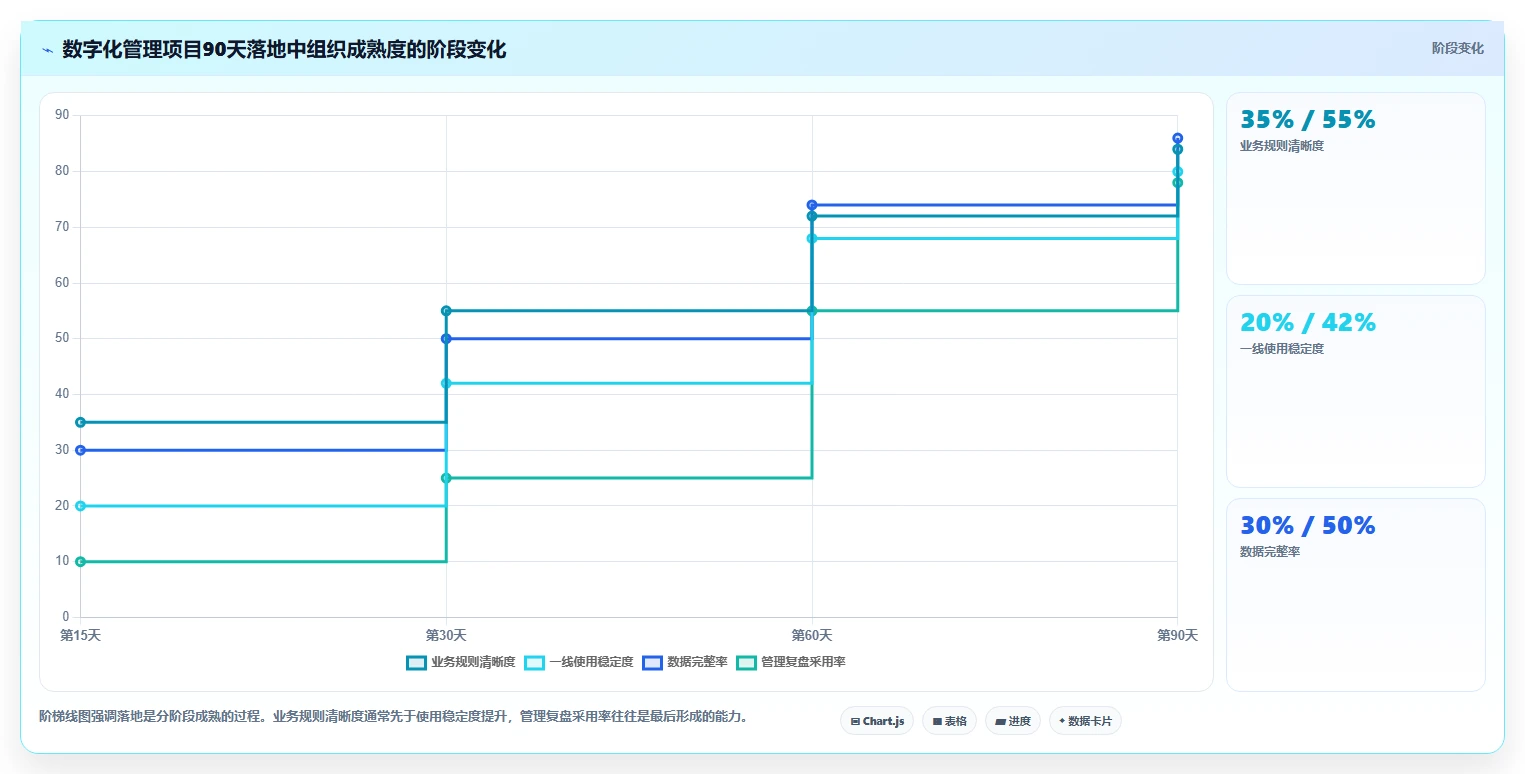Select the 35% / 55% value card
The height and width of the screenshot is (774, 1525).
[1355, 188]
